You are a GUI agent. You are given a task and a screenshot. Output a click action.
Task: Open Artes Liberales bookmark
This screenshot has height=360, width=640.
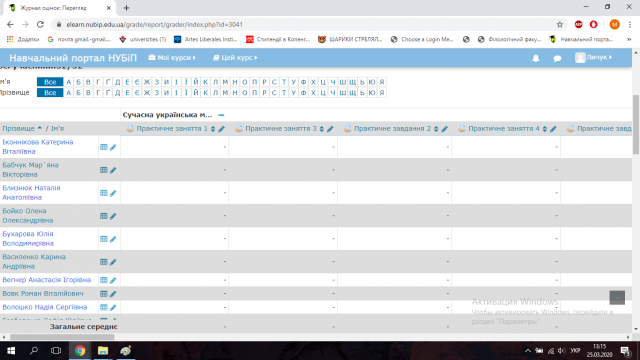click(x=206, y=39)
